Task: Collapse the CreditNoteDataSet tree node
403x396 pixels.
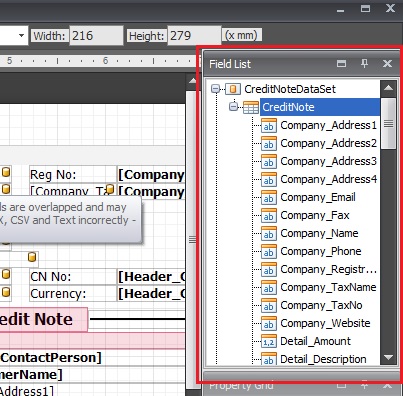Action: [216, 89]
